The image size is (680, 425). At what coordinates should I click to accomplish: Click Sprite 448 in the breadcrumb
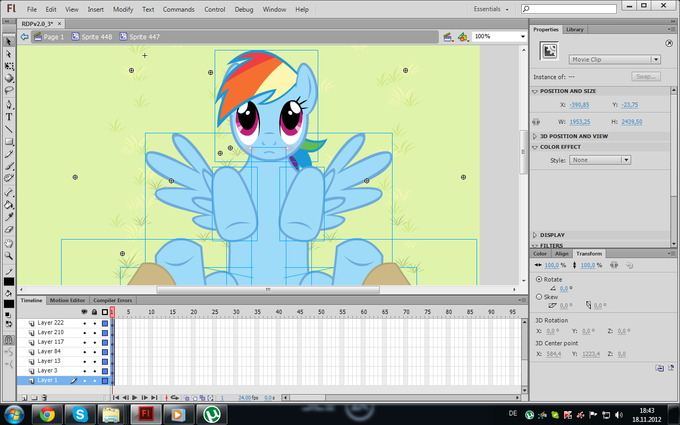pos(92,37)
